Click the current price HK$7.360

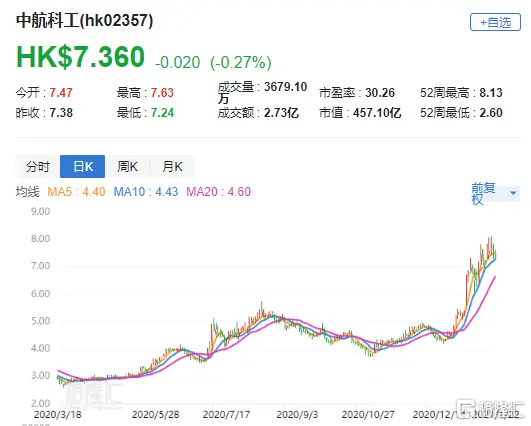[81, 57]
